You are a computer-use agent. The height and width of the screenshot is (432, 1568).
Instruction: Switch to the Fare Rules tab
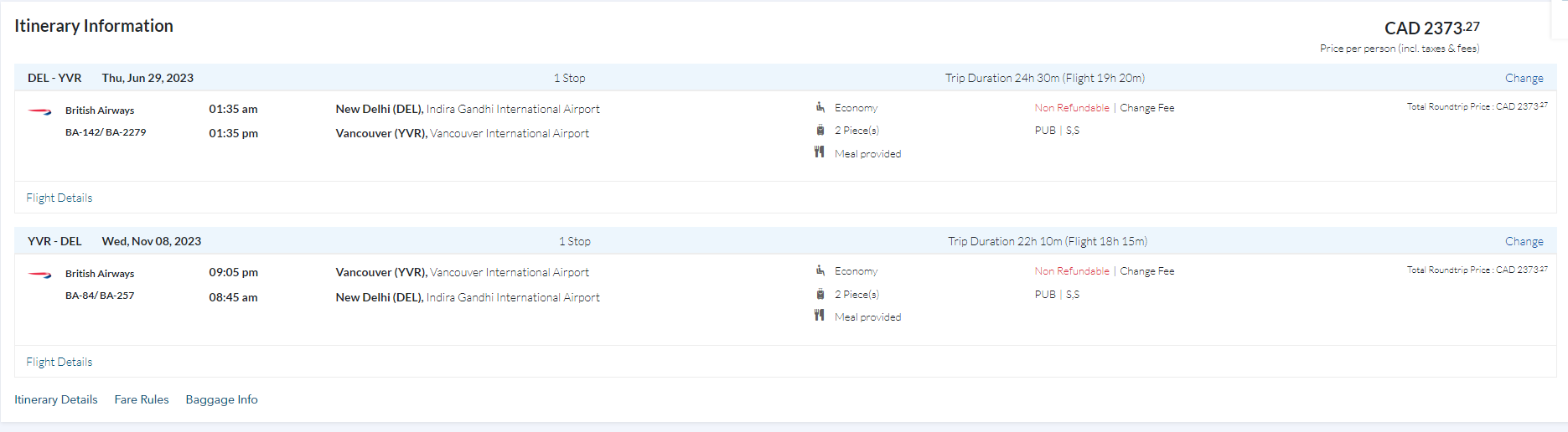pos(142,400)
